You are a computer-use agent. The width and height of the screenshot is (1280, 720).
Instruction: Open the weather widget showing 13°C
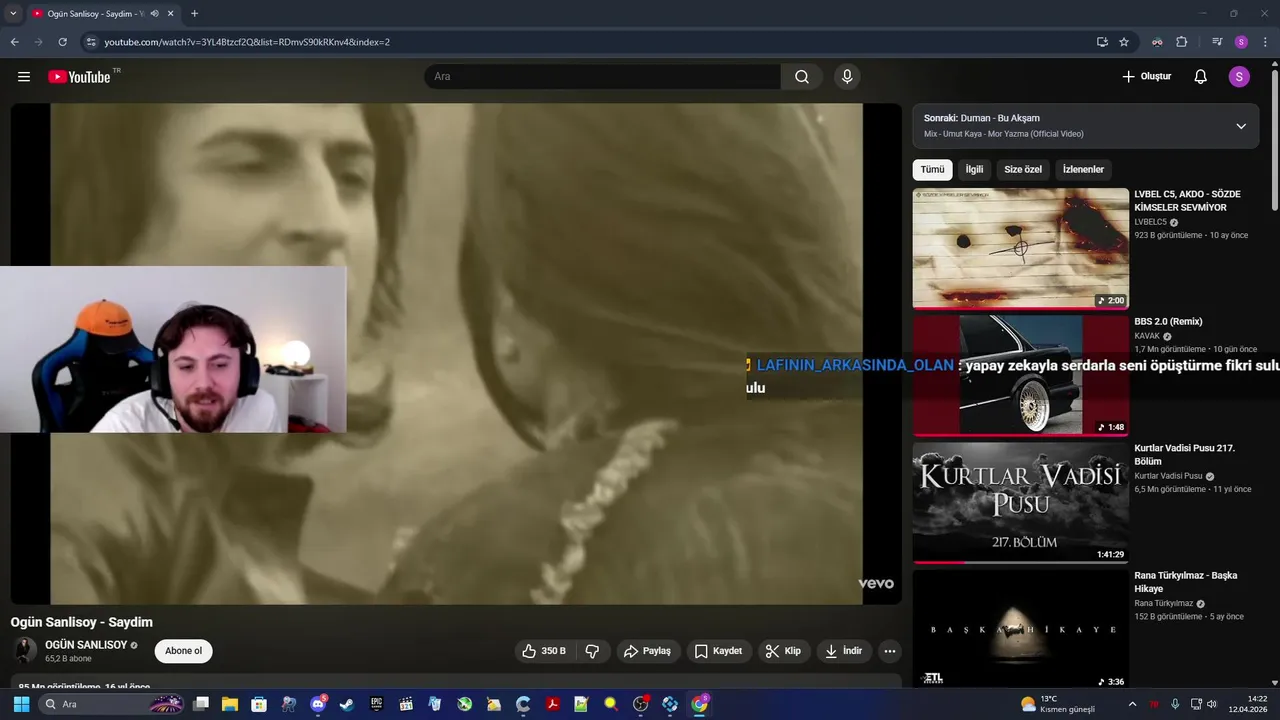tap(1057, 704)
